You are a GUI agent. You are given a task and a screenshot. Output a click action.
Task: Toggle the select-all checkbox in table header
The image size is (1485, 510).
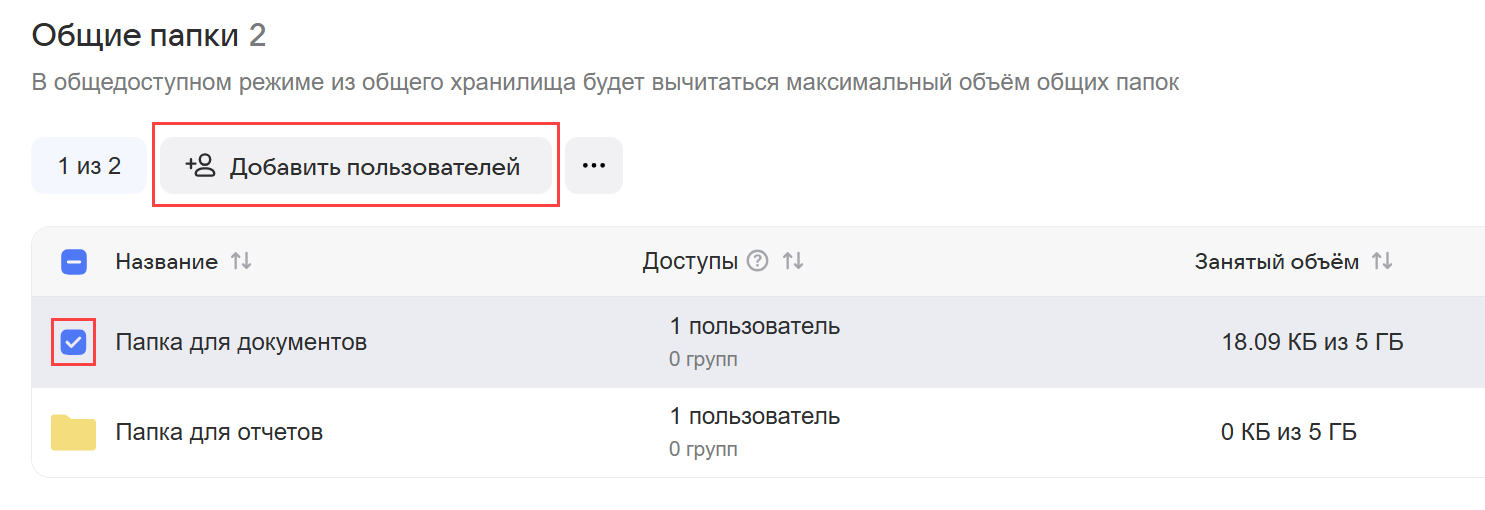tap(74, 262)
